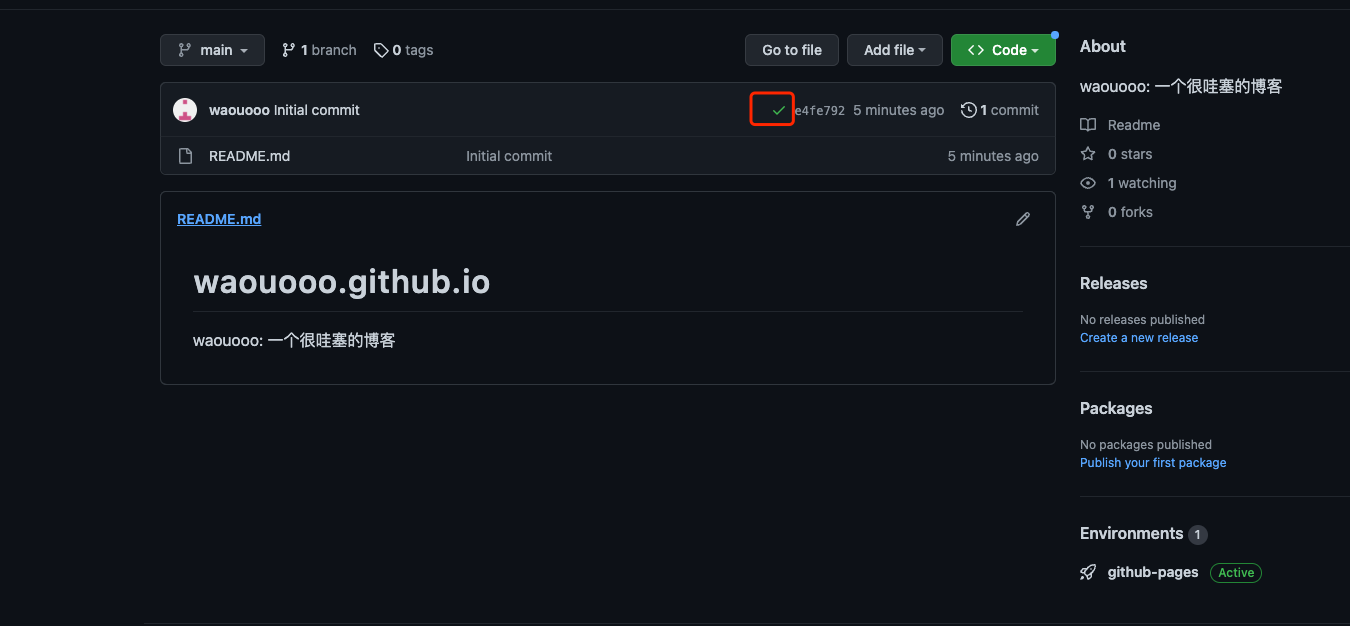The height and width of the screenshot is (626, 1350).
Task: Open Initial commit message in README.md row
Action: (x=509, y=156)
